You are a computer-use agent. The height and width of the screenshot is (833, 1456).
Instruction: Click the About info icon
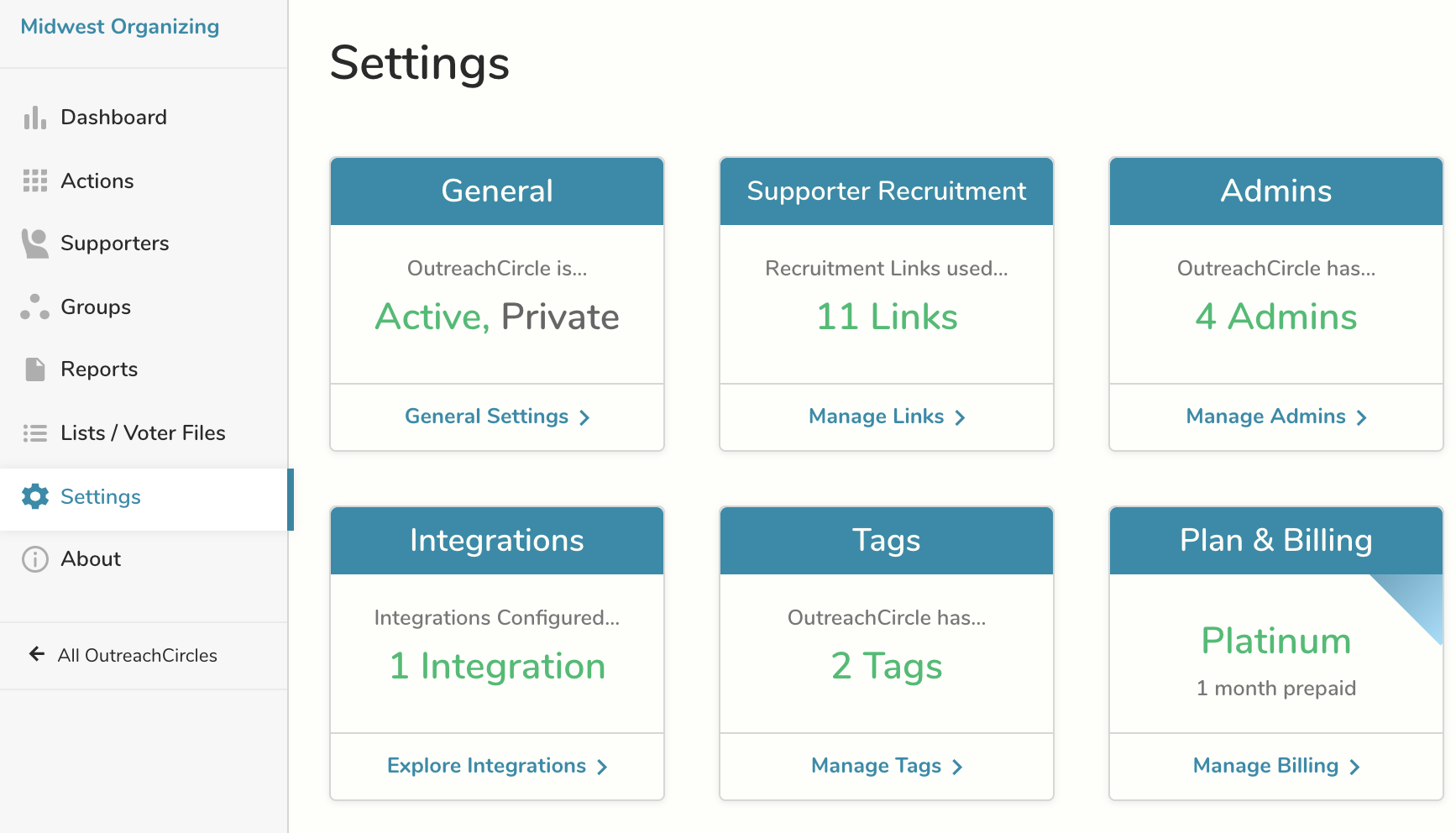tap(35, 559)
